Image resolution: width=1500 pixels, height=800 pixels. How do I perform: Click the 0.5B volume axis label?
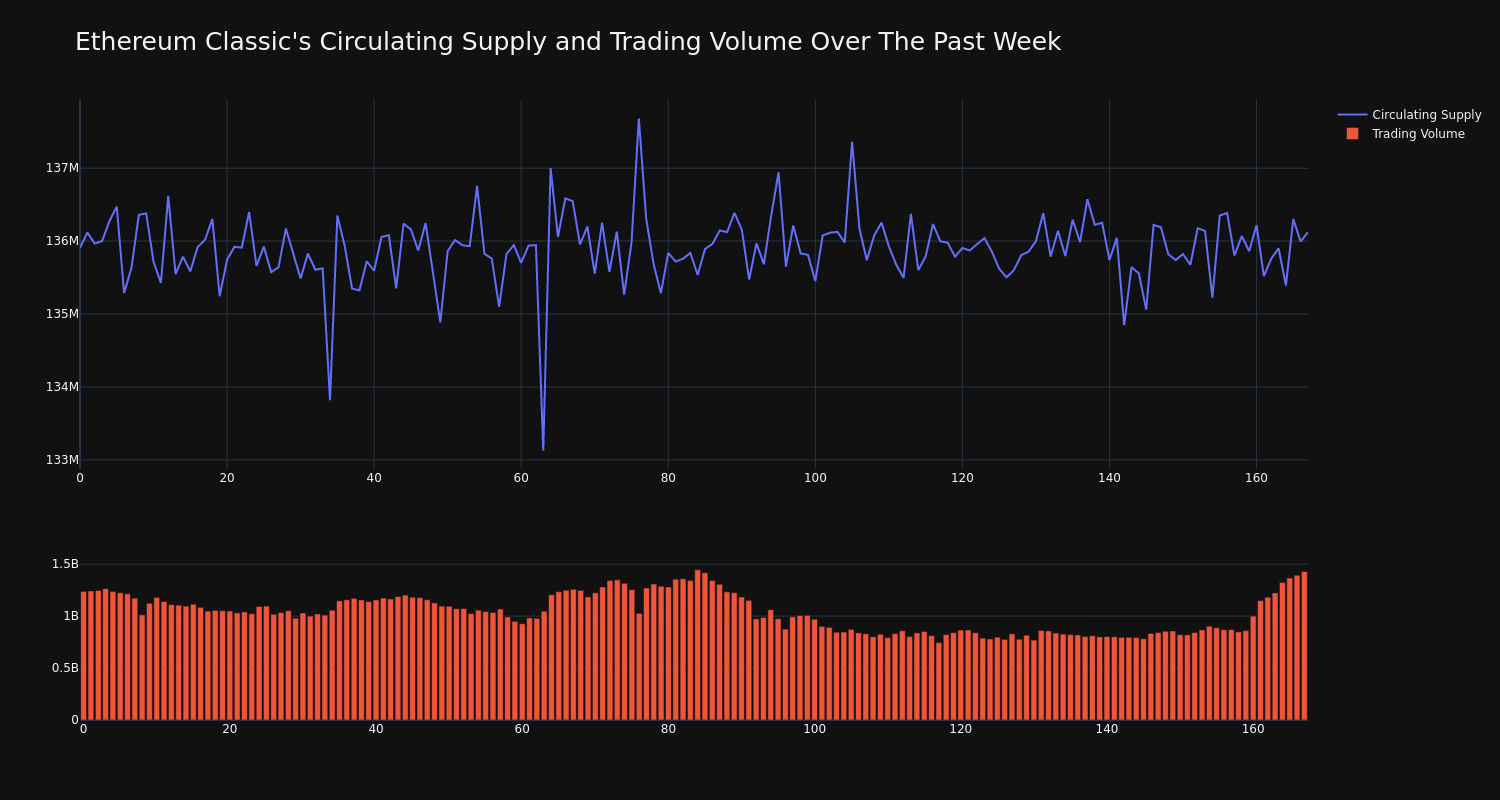(65, 668)
